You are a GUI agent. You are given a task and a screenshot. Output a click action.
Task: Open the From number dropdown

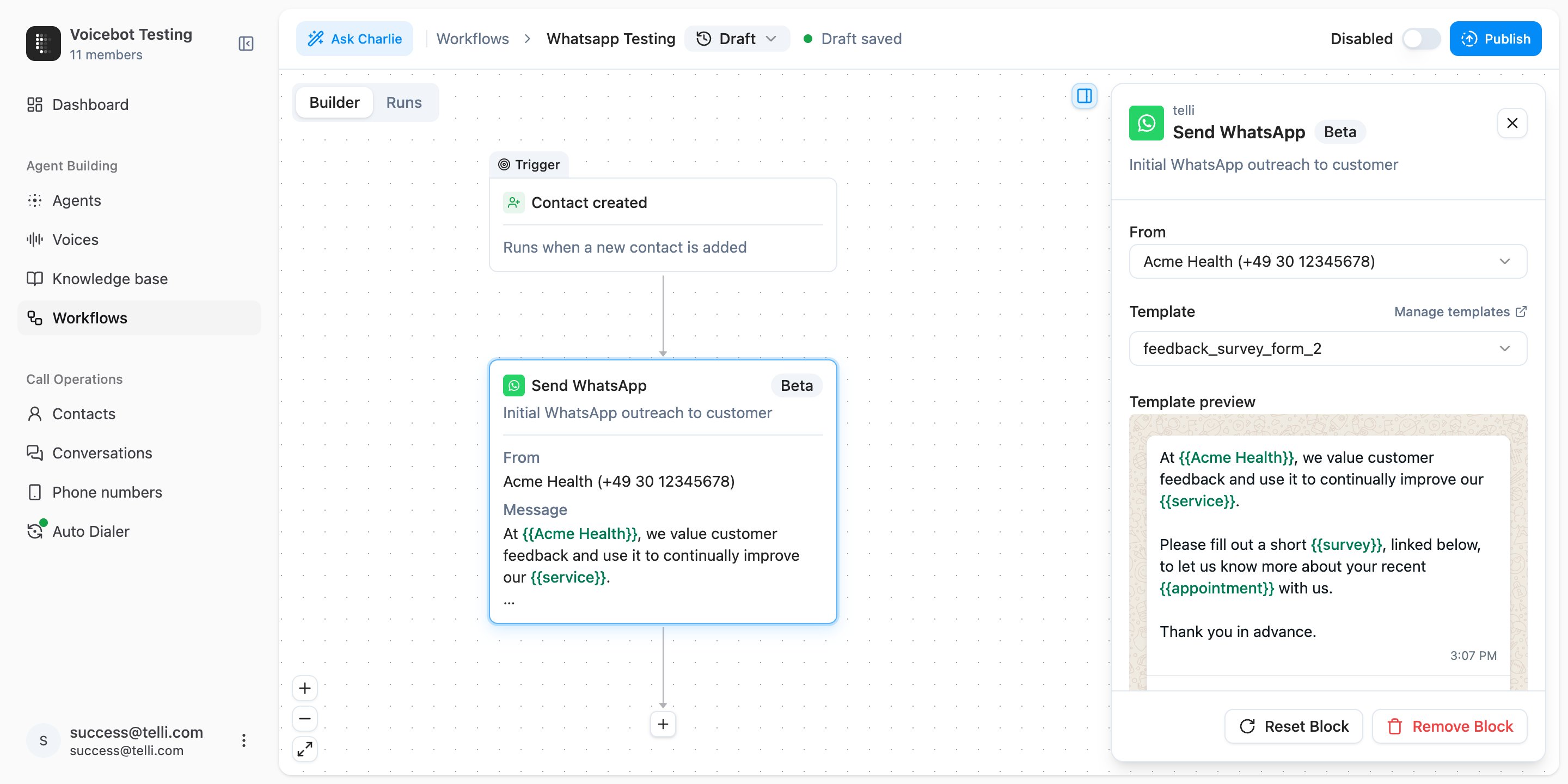[1327, 261]
